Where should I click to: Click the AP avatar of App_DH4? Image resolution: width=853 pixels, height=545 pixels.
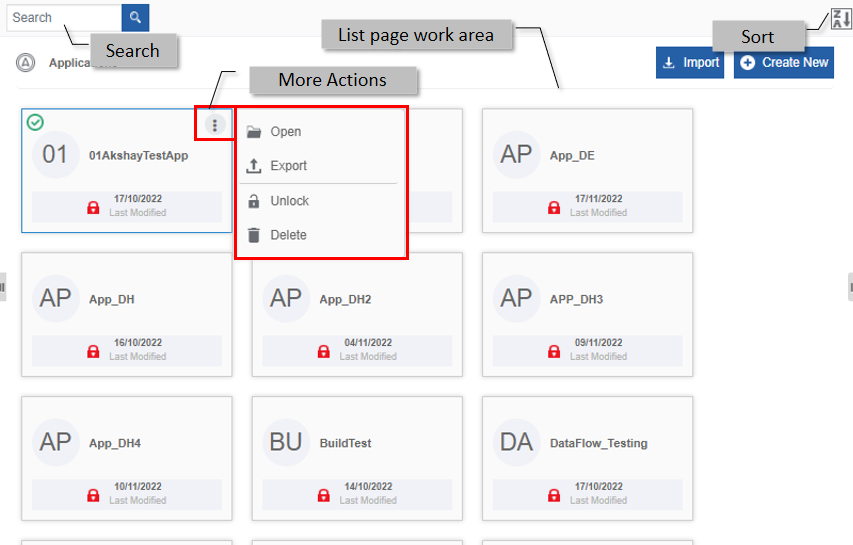[55, 442]
